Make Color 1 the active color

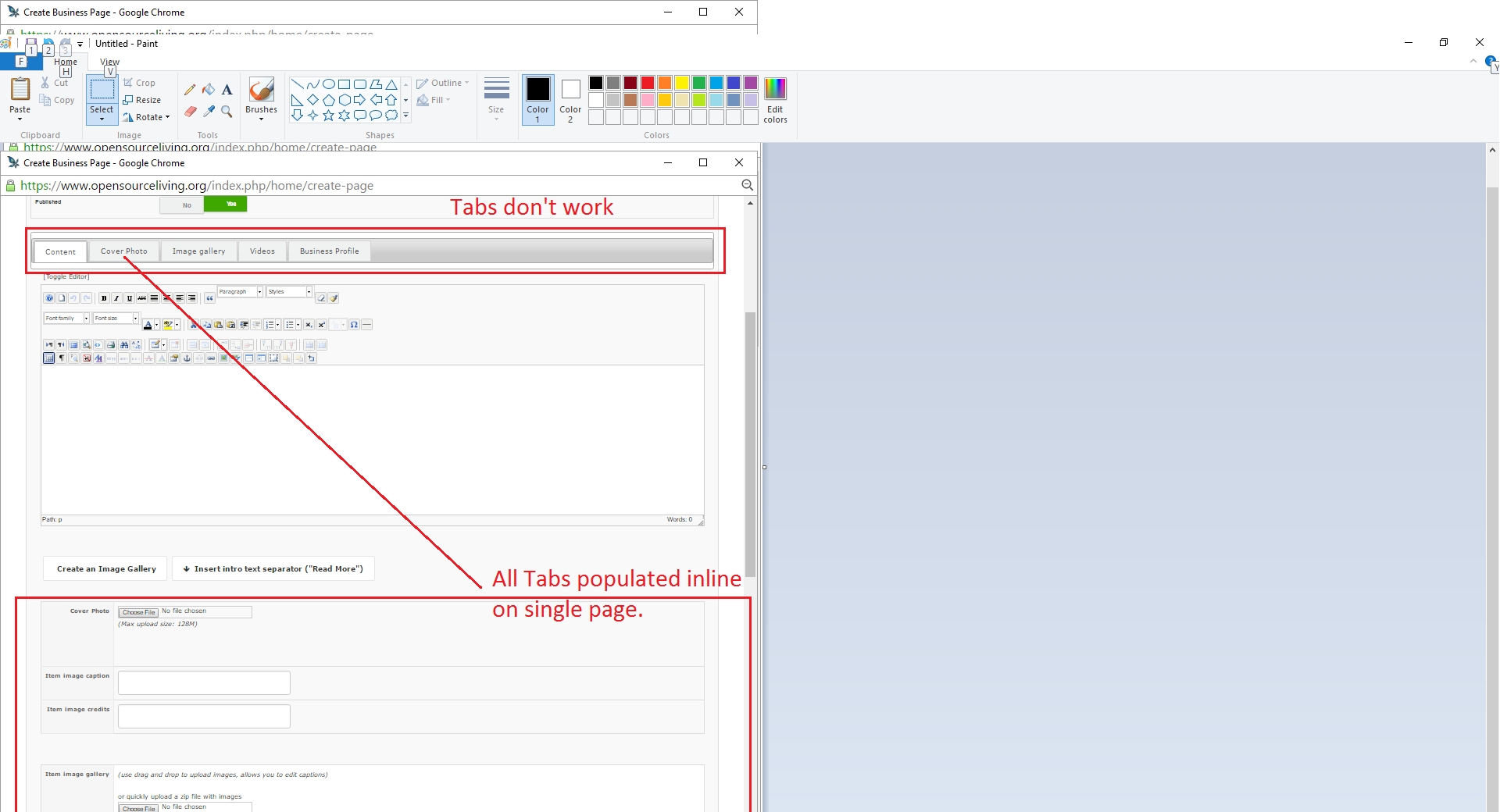[x=537, y=99]
